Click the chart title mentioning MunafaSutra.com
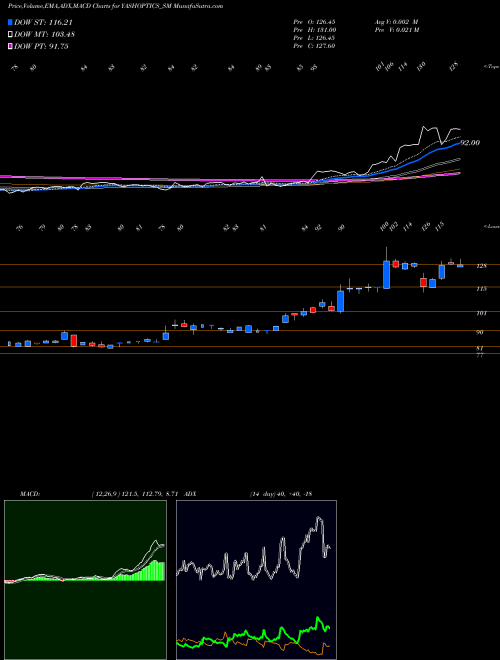Viewport: 500px width, 660px height. point(115,6)
